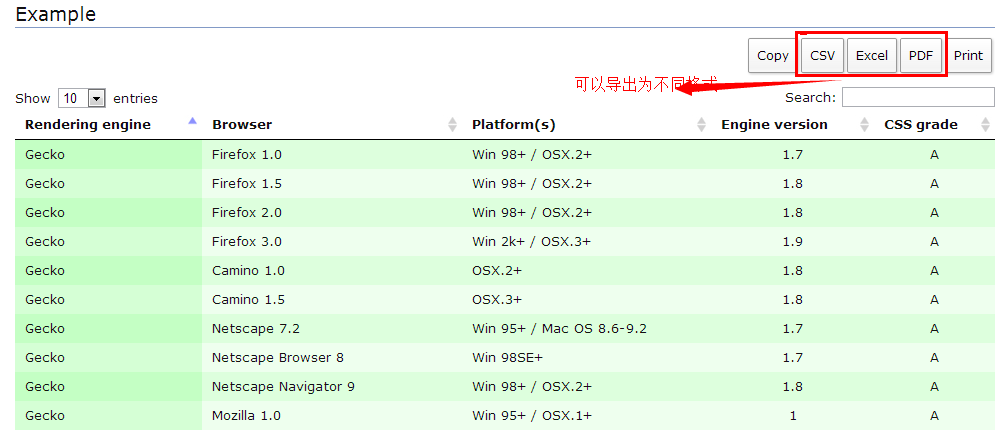Sort by the Browser column header
Image resolution: width=996 pixels, height=437 pixels.
(332, 124)
